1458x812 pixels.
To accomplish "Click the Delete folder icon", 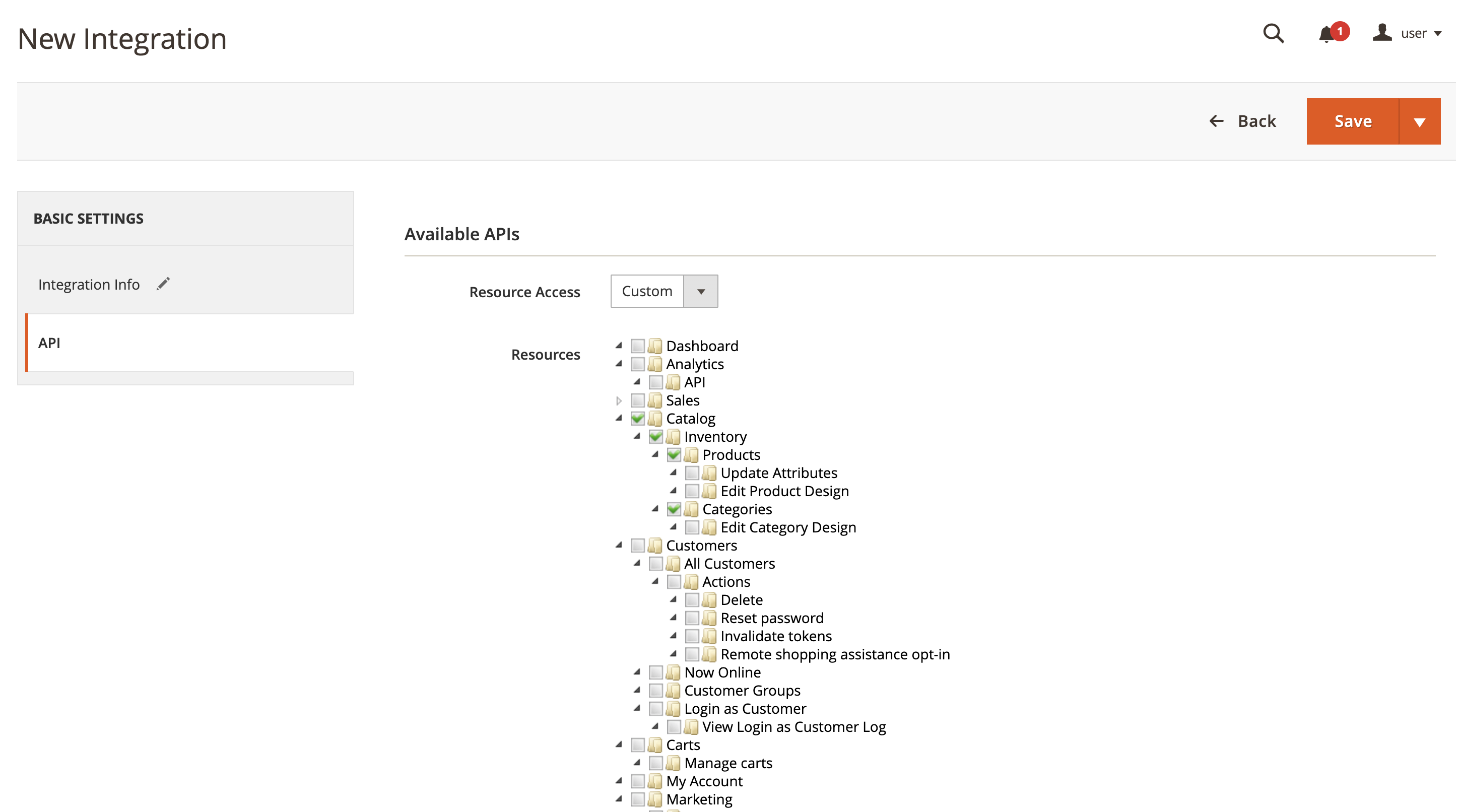I will pos(709,600).
